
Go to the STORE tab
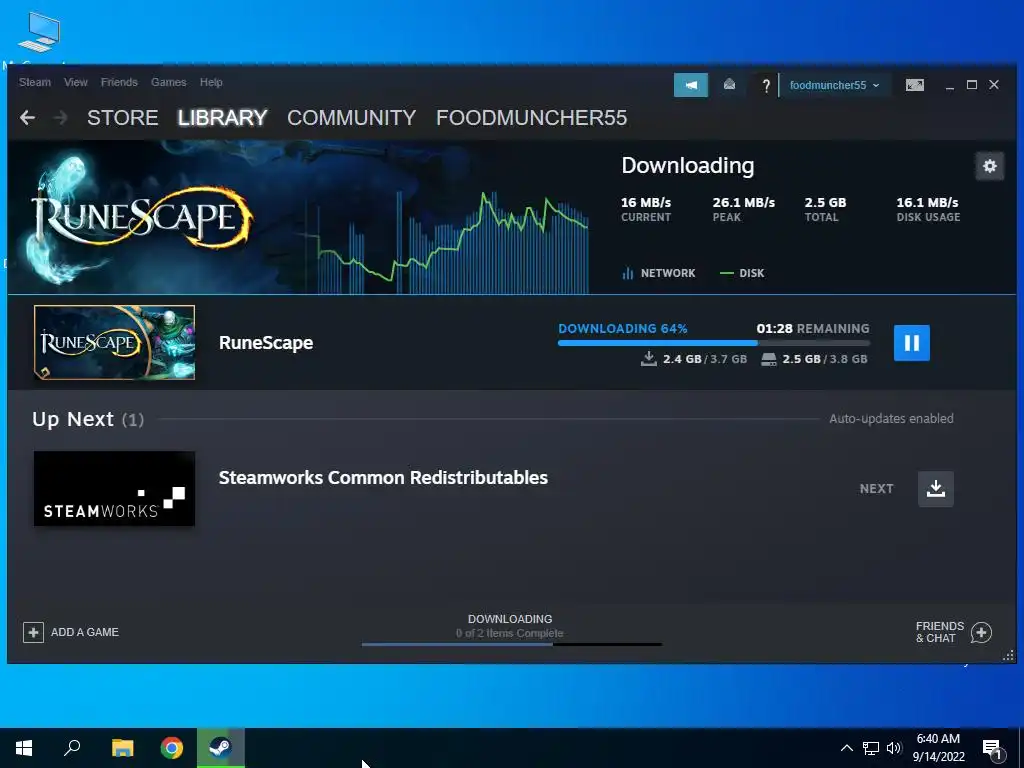(x=122, y=118)
